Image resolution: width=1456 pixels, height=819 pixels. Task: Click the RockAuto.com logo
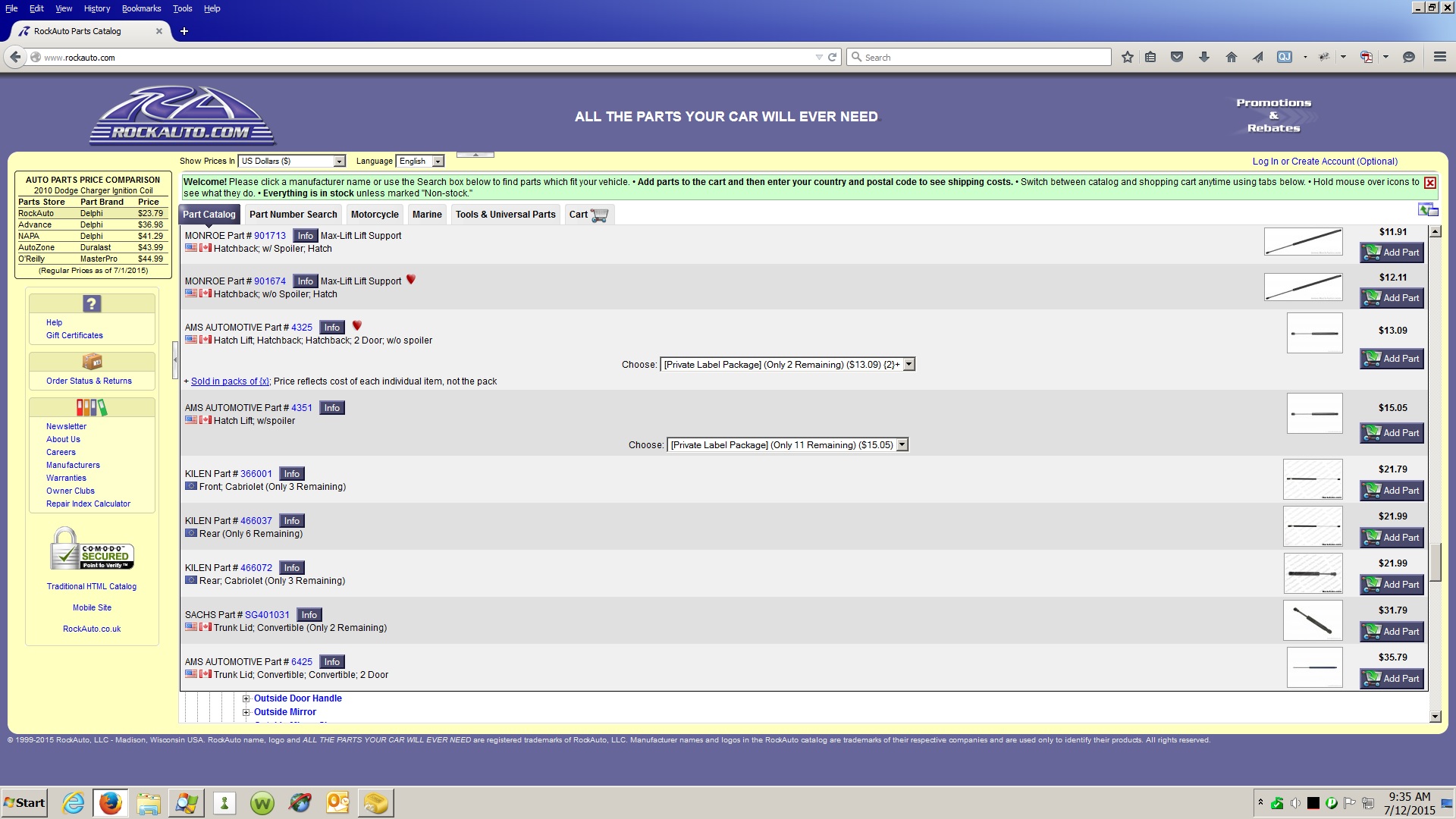182,115
